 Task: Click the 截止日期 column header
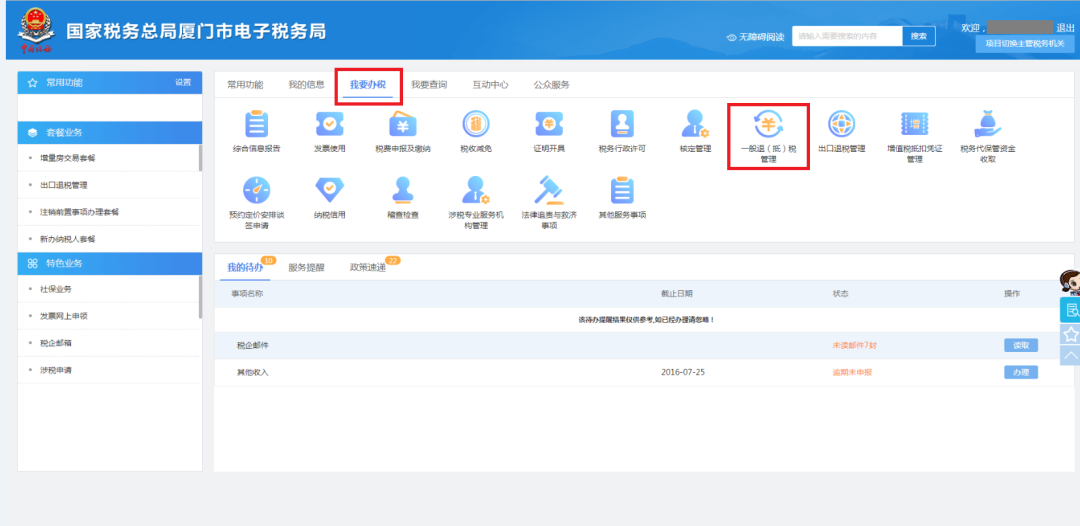676,293
